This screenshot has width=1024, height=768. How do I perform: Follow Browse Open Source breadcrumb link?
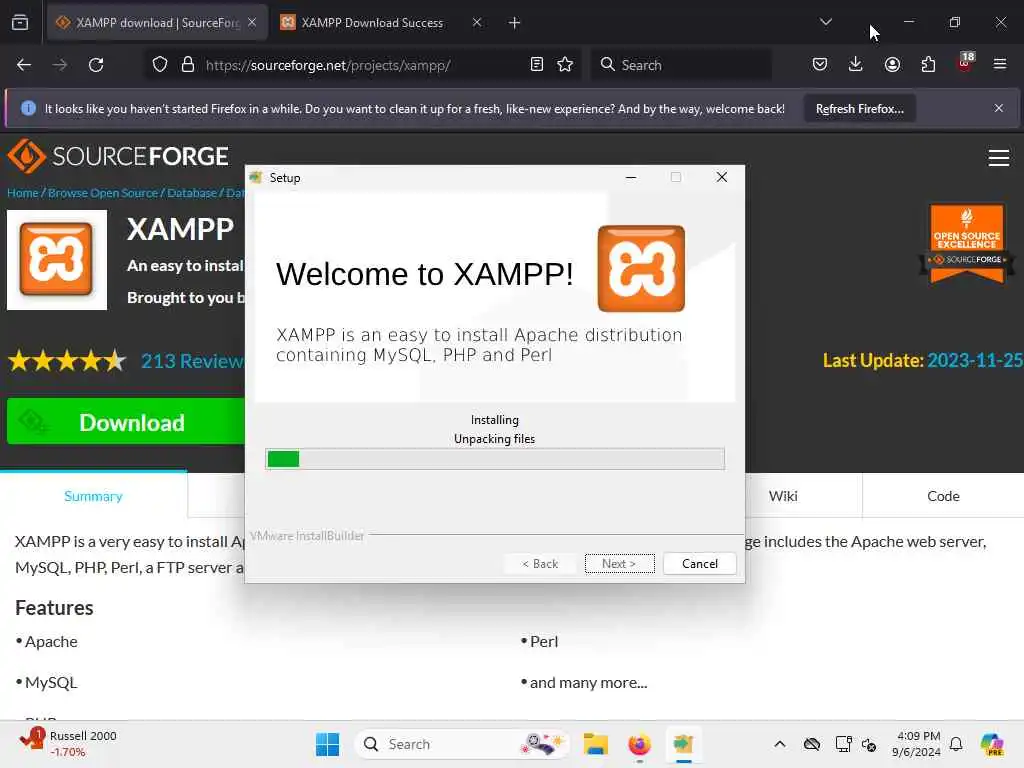[103, 193]
